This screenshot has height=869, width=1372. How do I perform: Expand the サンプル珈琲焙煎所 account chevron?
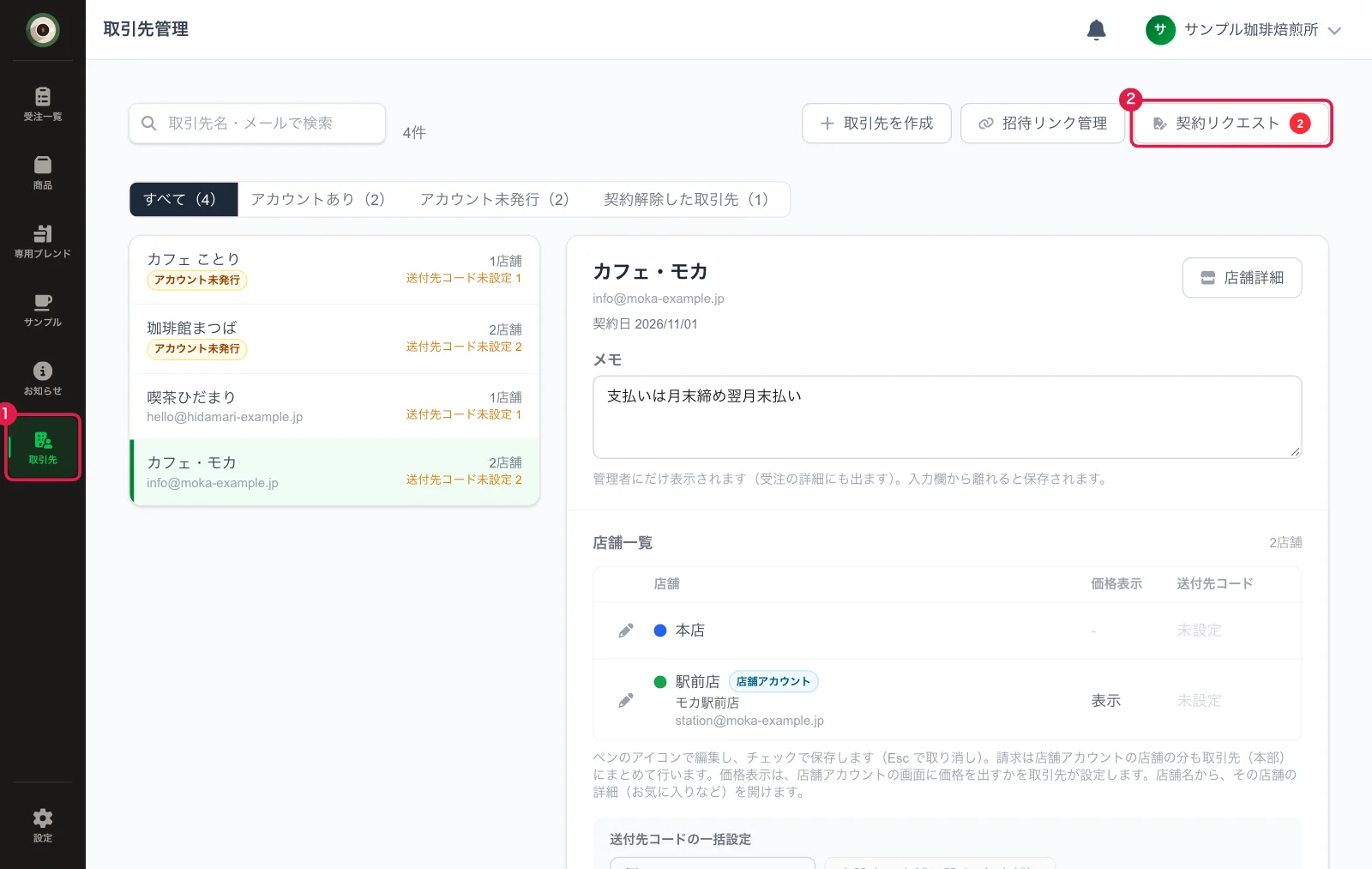tap(1334, 30)
